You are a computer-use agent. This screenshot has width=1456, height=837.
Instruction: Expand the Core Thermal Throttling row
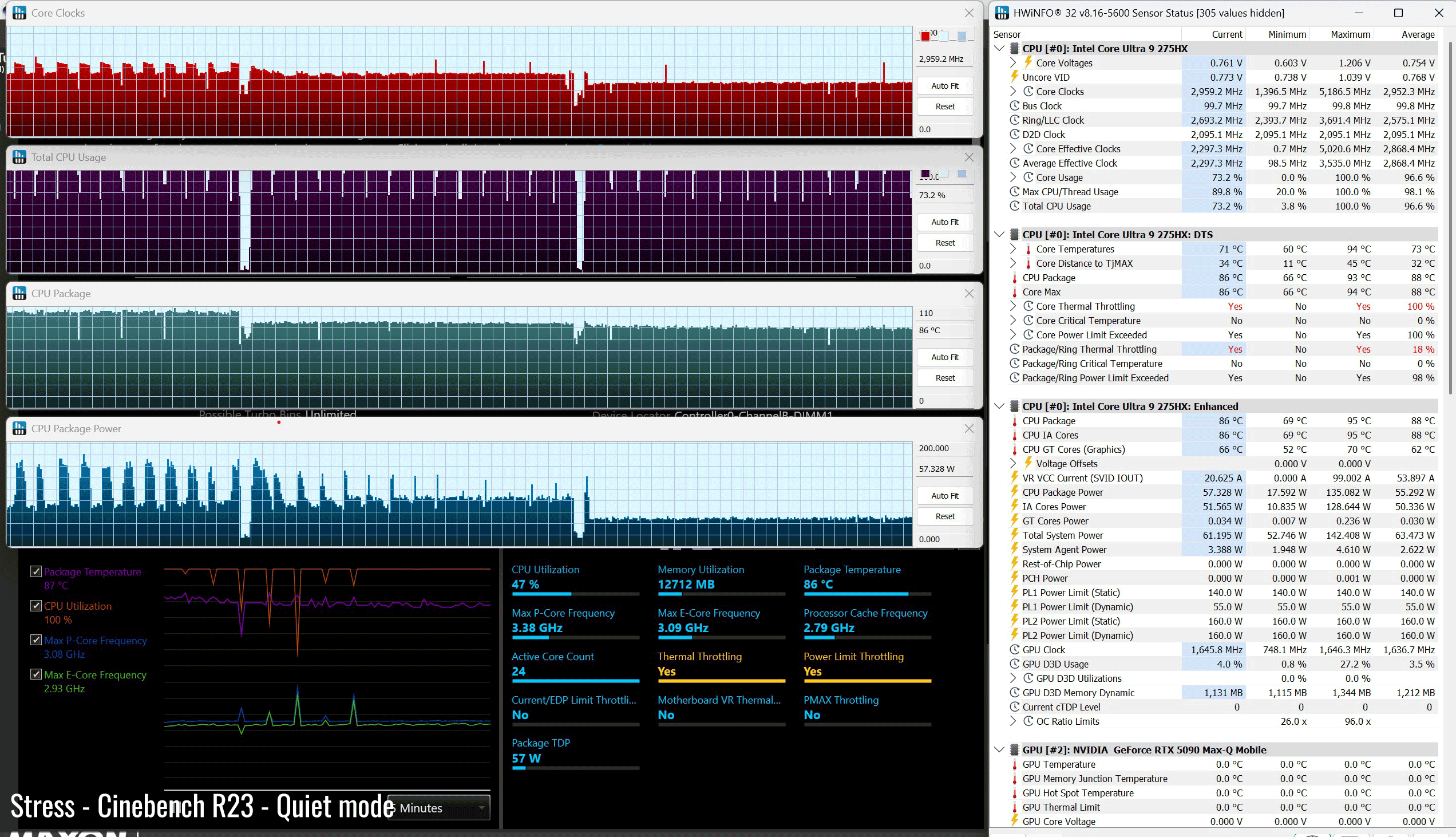coord(1014,306)
